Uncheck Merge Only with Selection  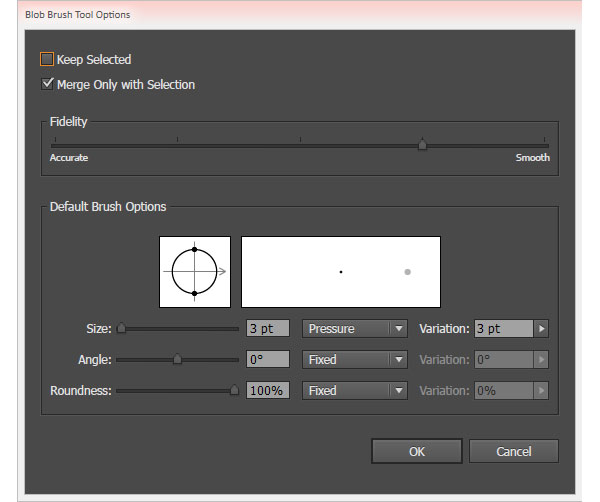coord(47,85)
